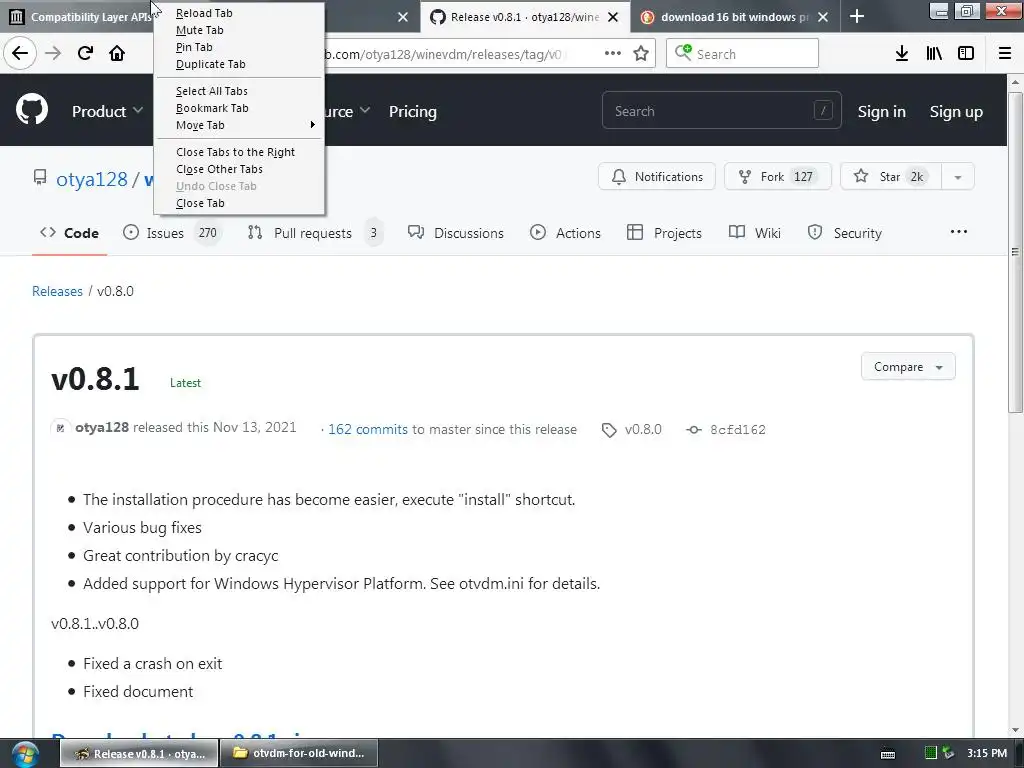Image resolution: width=1024 pixels, height=768 pixels.
Task: Click the keyboard icon in system tray
Action: tap(888, 754)
